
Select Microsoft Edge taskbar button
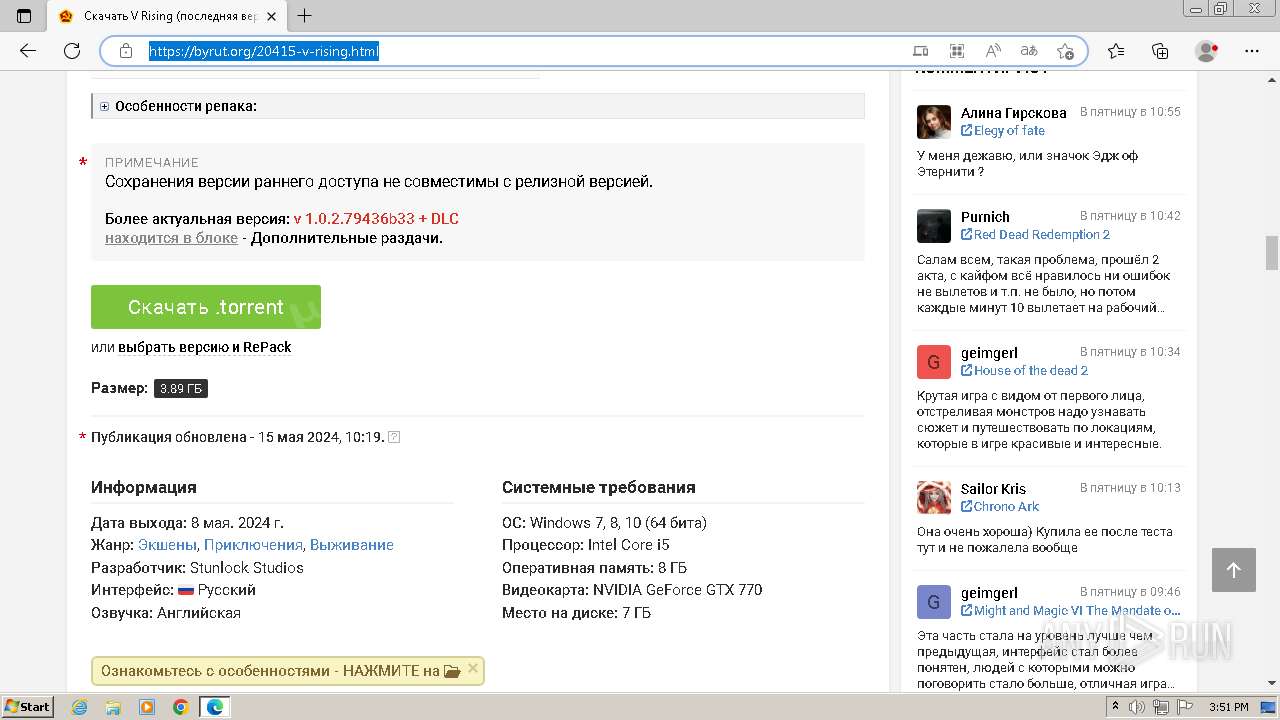[x=215, y=707]
